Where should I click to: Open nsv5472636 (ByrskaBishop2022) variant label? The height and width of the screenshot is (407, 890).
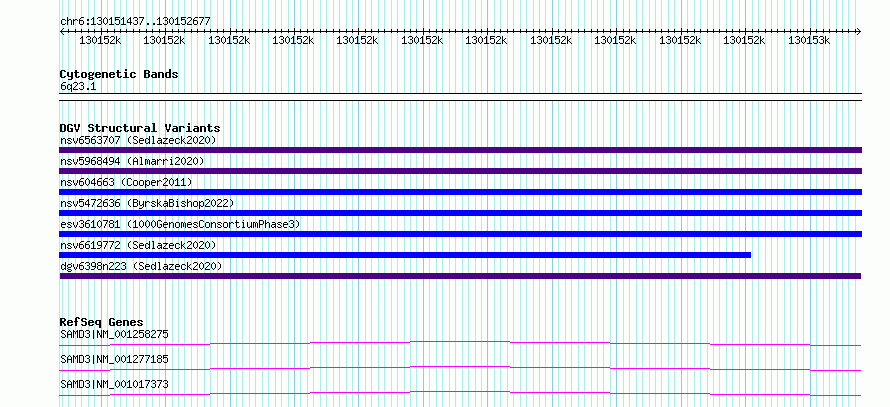[147, 203]
